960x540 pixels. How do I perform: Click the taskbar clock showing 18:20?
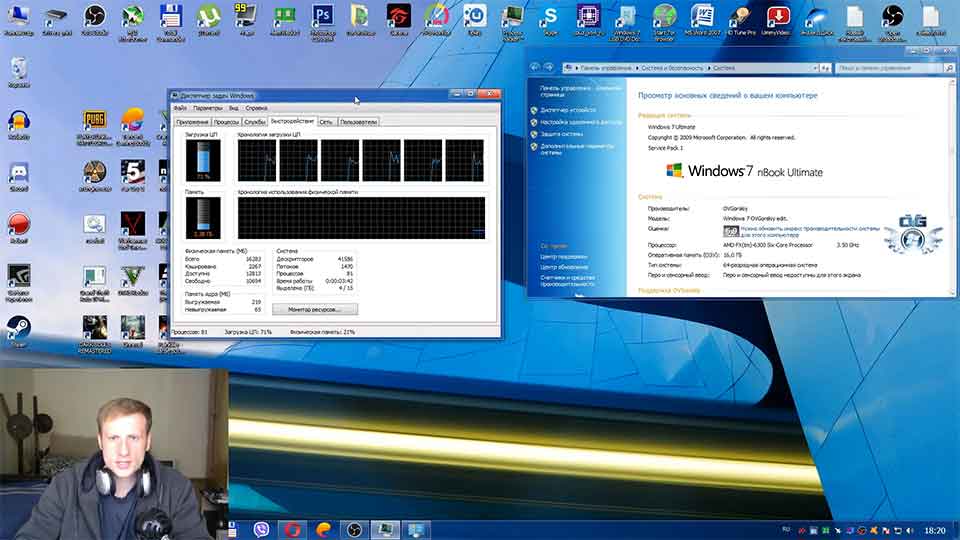tap(934, 530)
